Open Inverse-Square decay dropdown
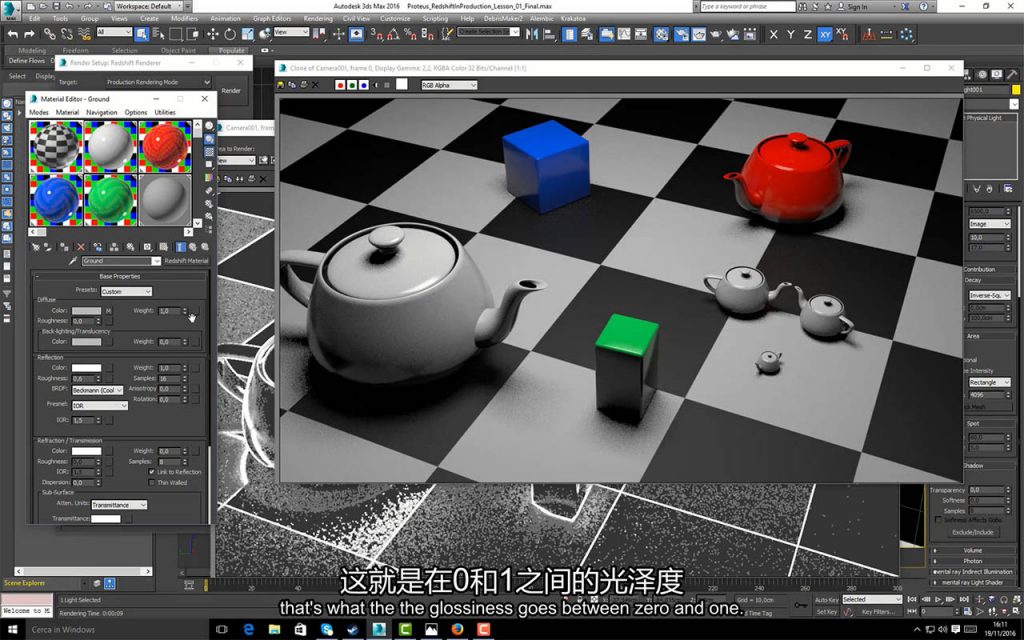 (989, 295)
